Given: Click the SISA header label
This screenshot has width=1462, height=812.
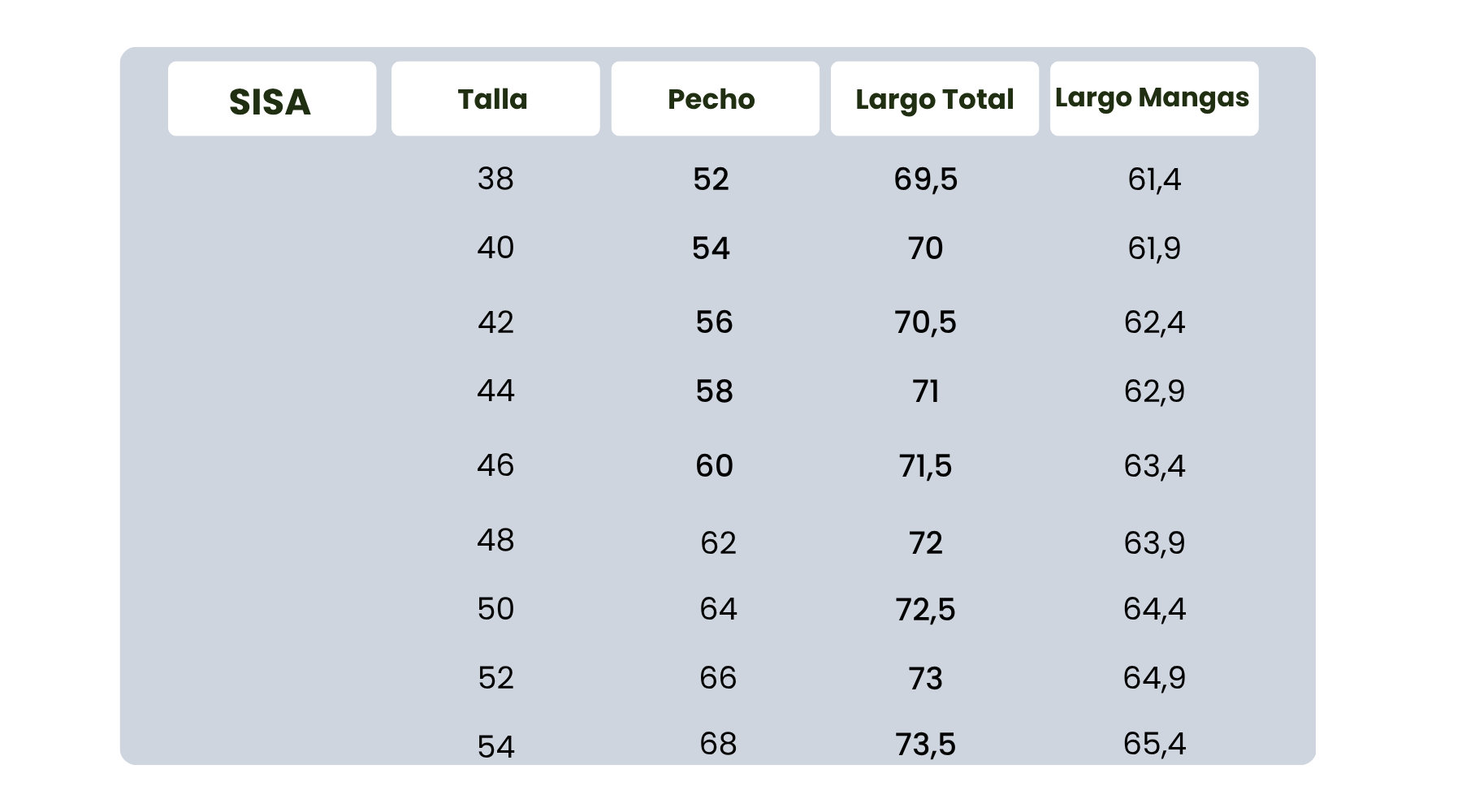Looking at the screenshot, I should click(270, 101).
